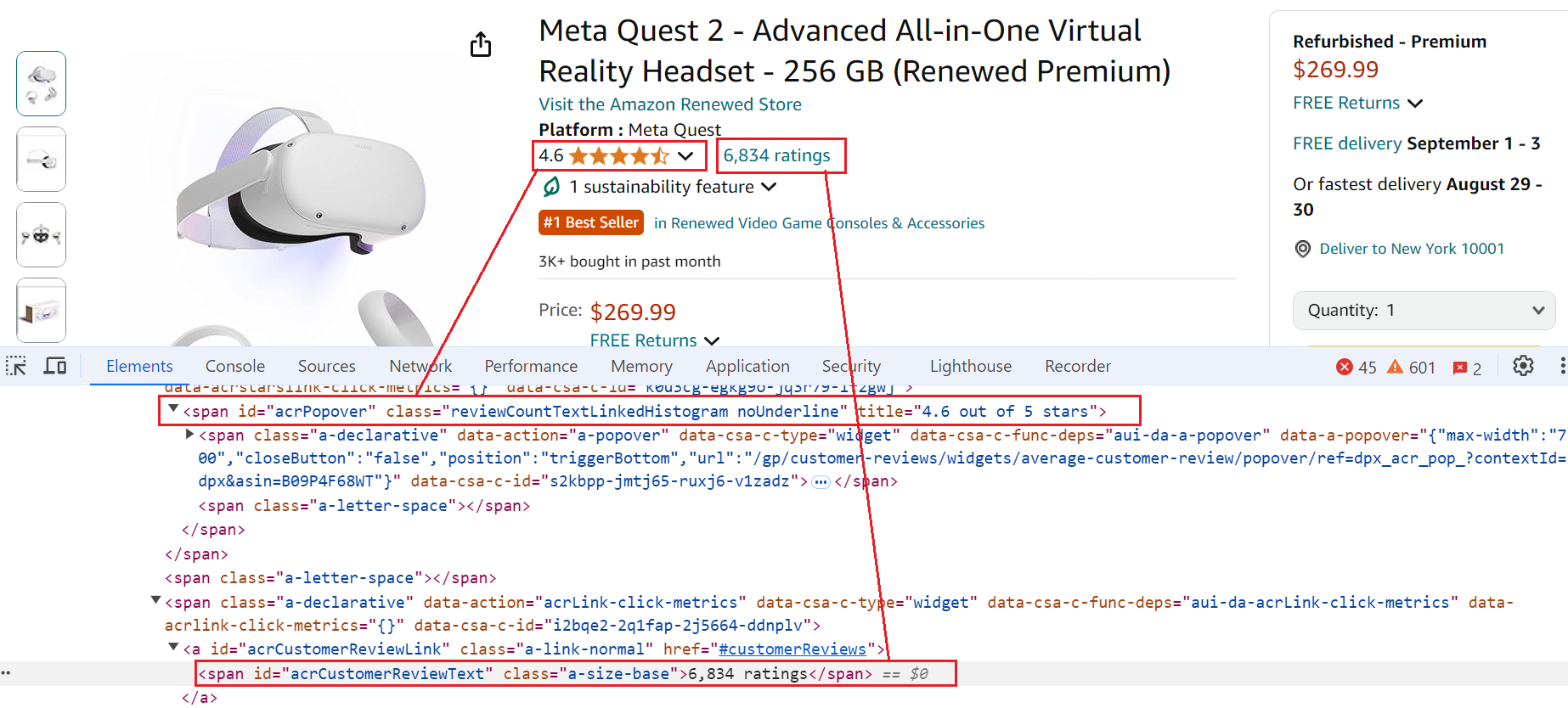Switch to the Console tab
This screenshot has width=1568, height=708.
(235, 366)
